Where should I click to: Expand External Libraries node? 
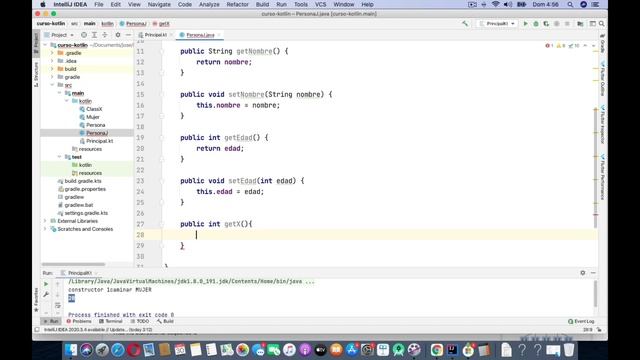click(x=45, y=221)
